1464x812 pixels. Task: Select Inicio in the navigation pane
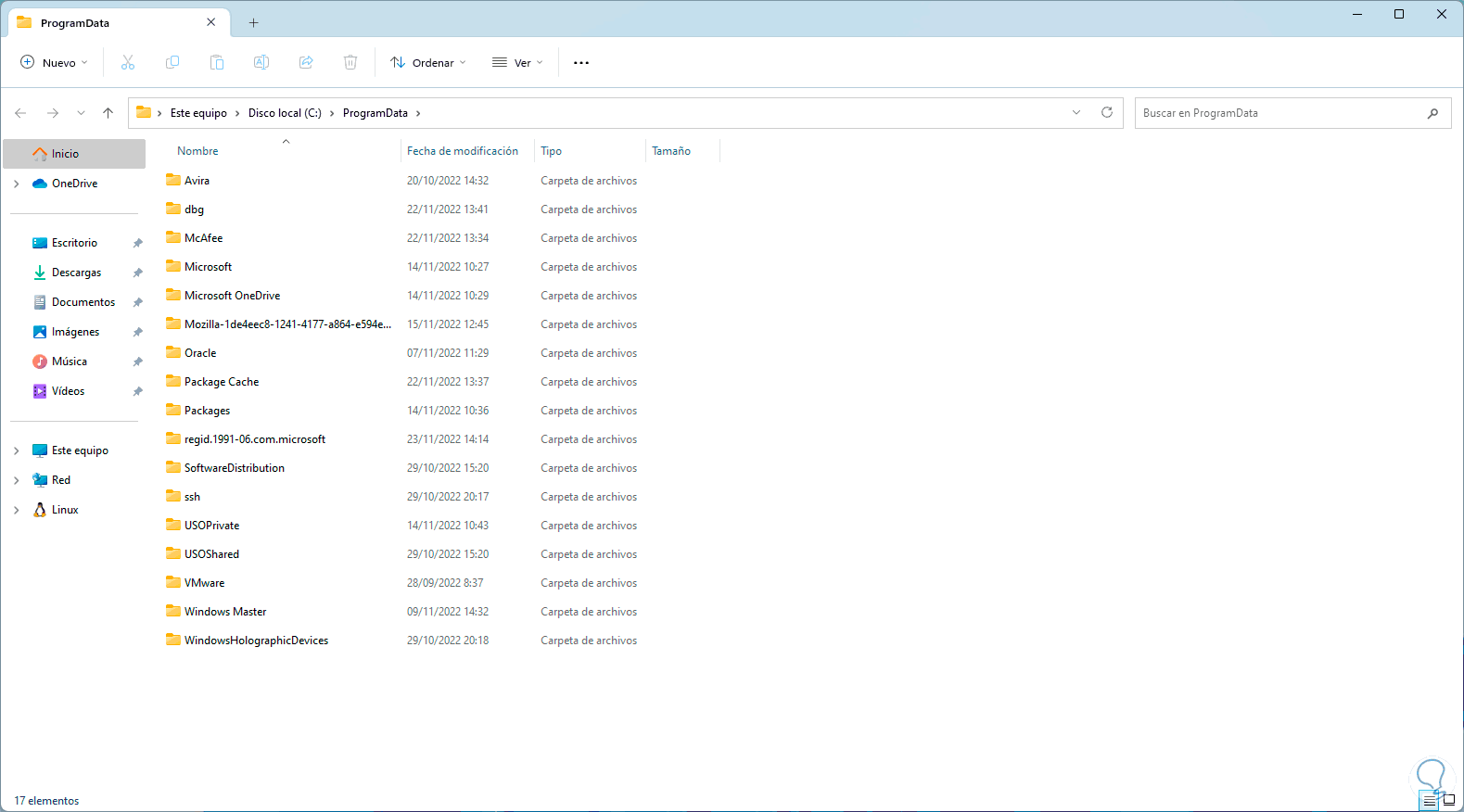(x=74, y=154)
